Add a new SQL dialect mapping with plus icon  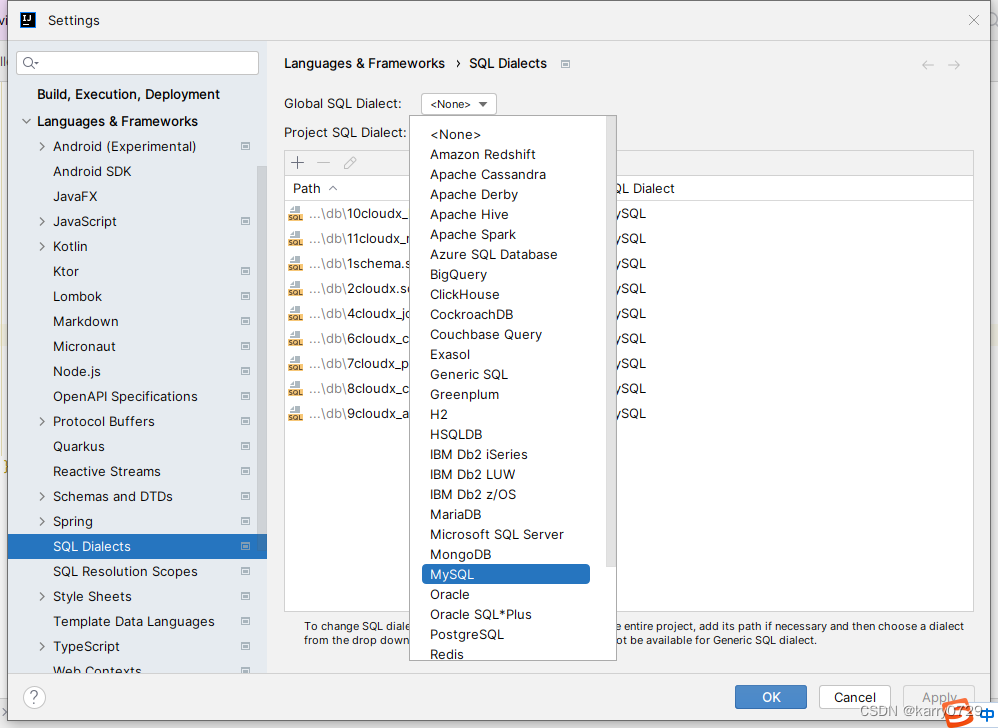click(297, 162)
